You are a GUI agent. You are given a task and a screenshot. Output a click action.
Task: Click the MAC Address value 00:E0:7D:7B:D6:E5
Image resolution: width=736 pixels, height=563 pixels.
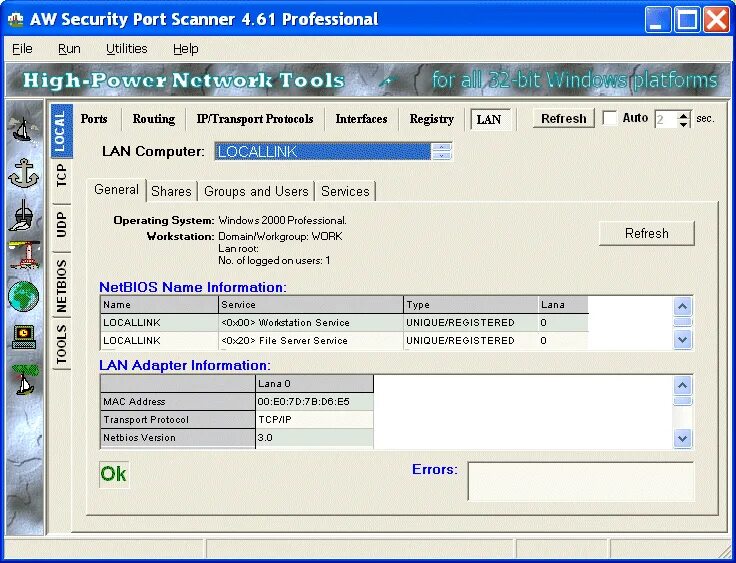(314, 401)
